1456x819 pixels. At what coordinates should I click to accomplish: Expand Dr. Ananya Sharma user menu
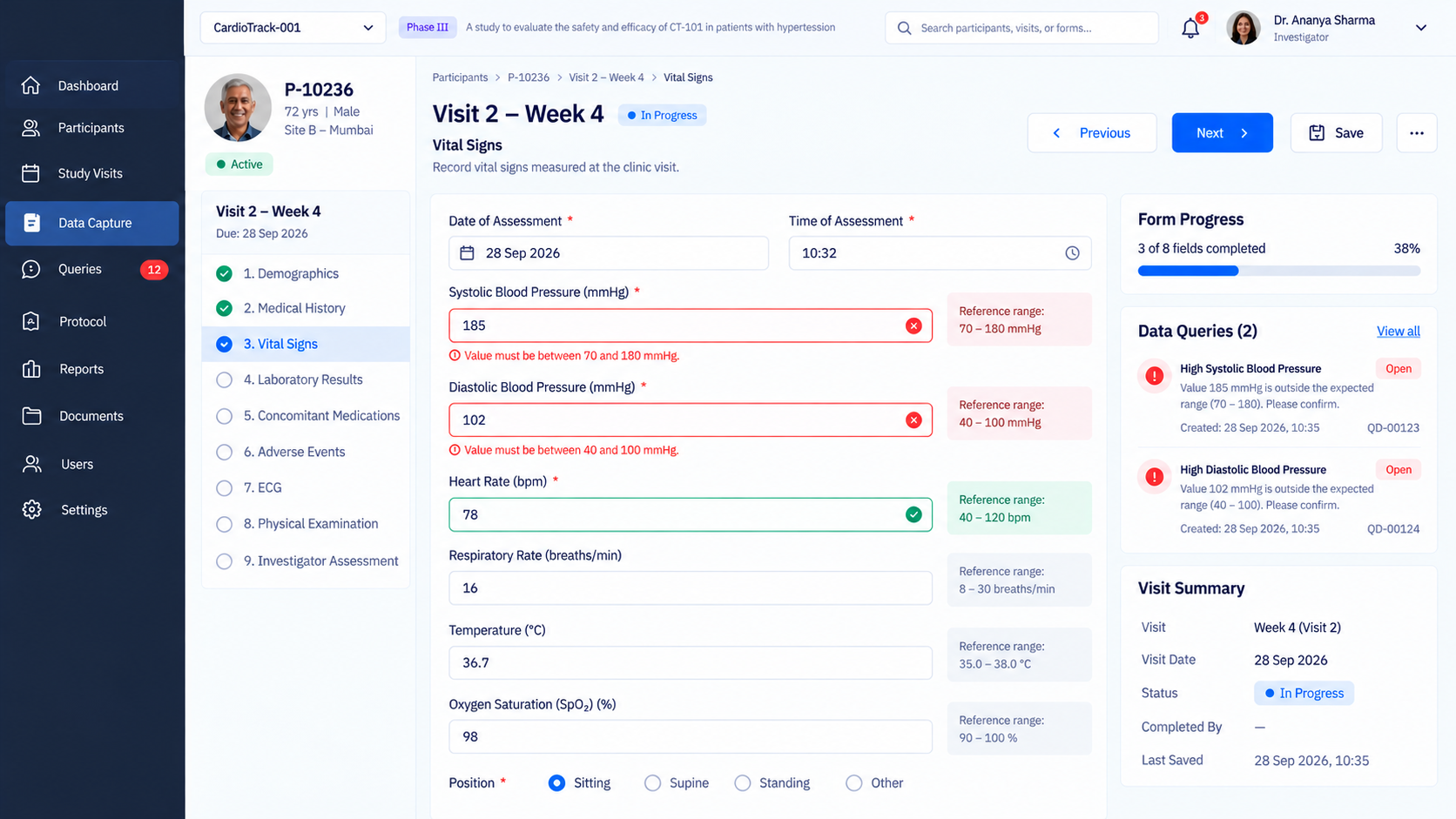click(1420, 28)
